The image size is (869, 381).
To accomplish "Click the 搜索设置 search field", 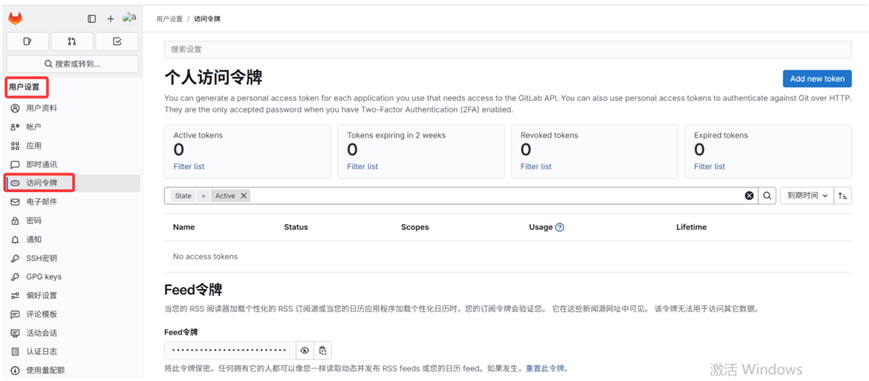I will coord(508,50).
